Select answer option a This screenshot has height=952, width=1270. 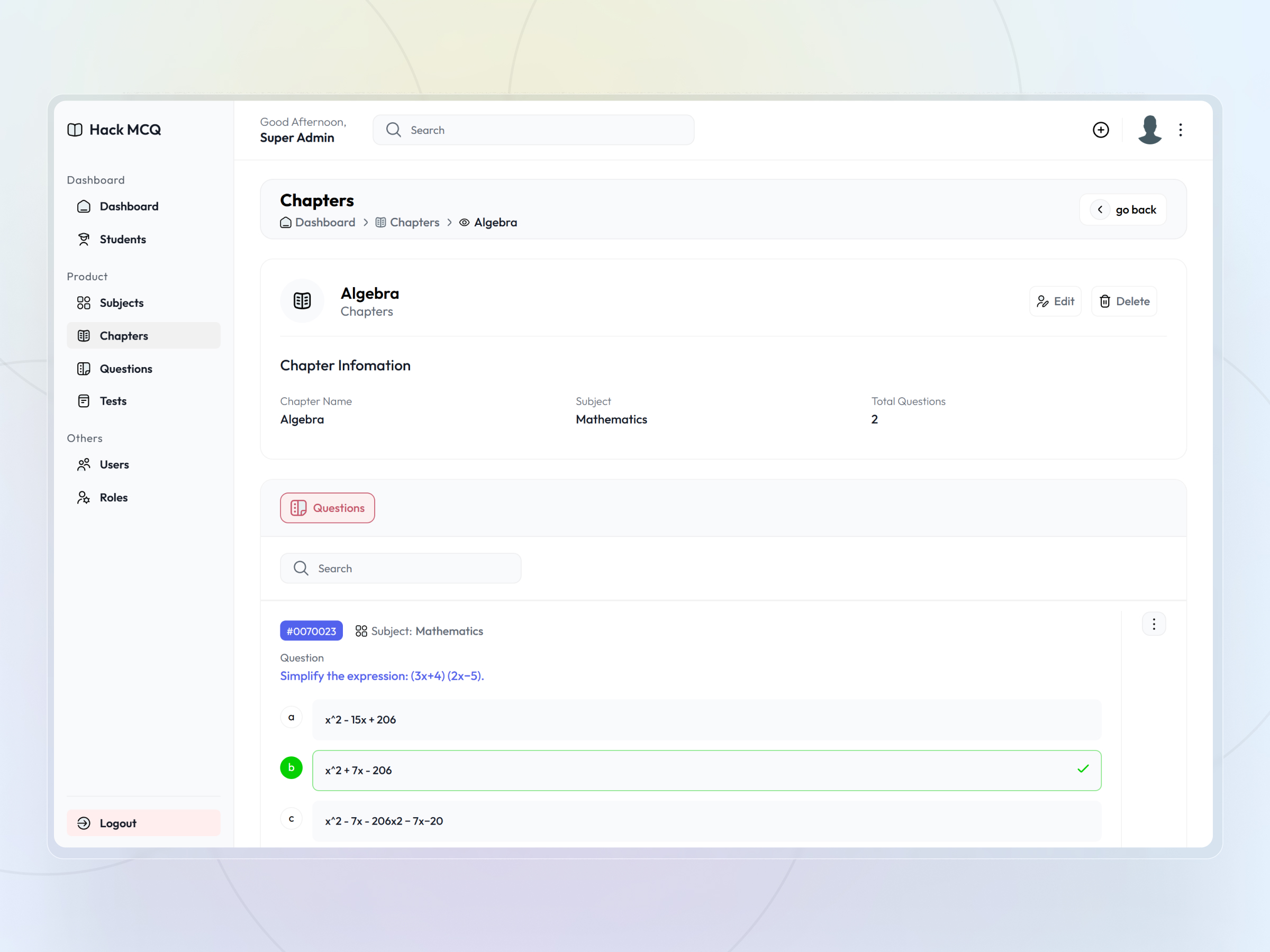291,717
